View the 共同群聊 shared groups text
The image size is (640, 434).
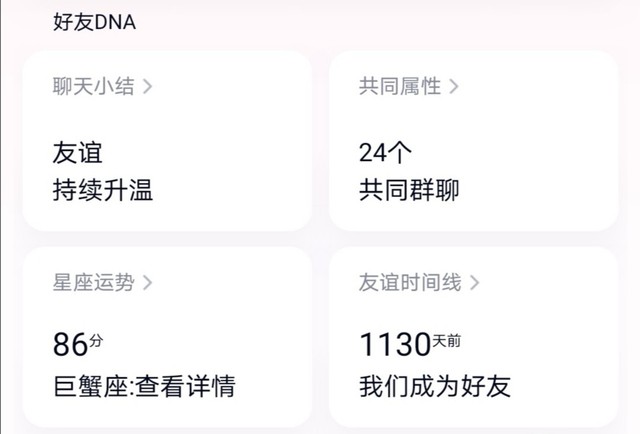[408, 191]
